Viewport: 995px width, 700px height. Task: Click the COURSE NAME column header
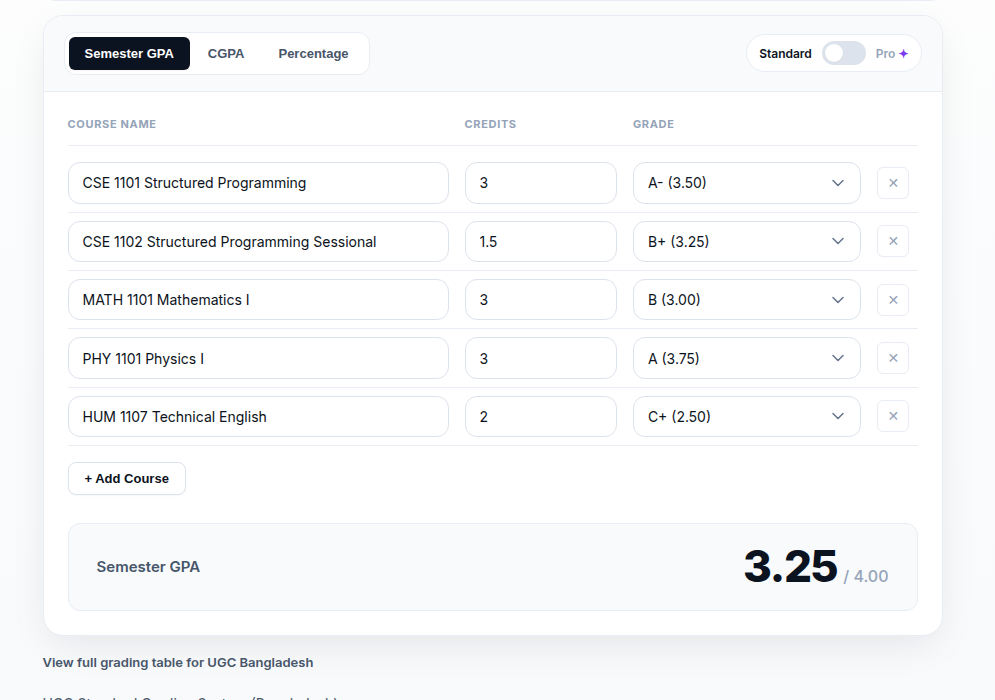(112, 124)
